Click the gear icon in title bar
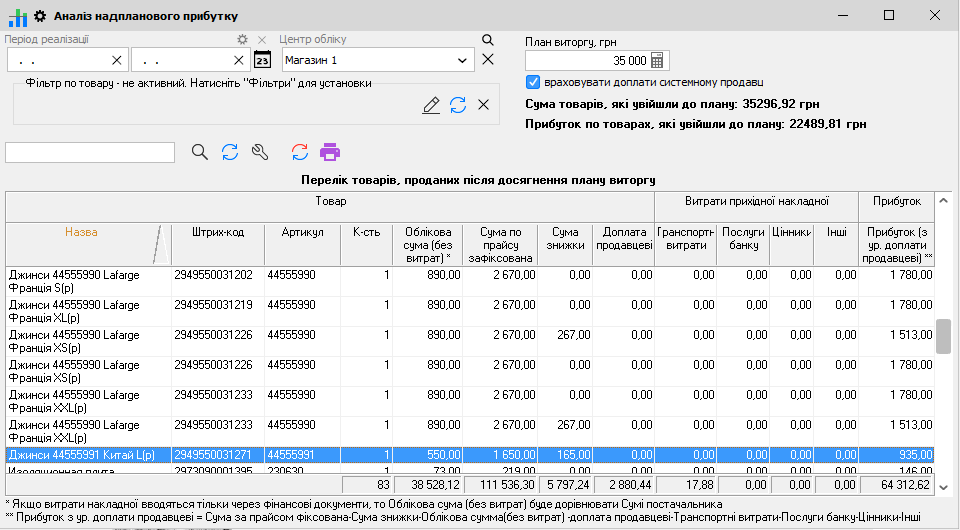The height and width of the screenshot is (530, 960). (x=40, y=16)
